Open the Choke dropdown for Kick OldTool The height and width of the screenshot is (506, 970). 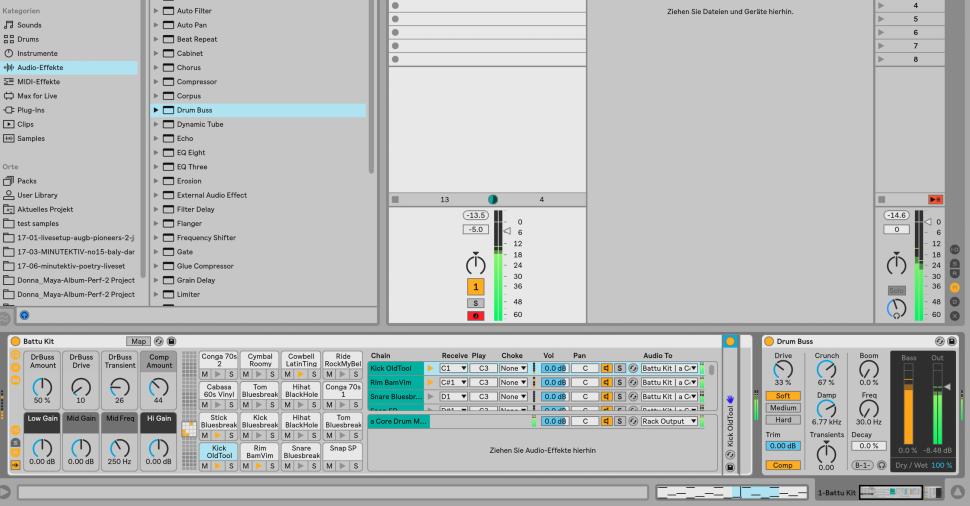click(x=514, y=368)
